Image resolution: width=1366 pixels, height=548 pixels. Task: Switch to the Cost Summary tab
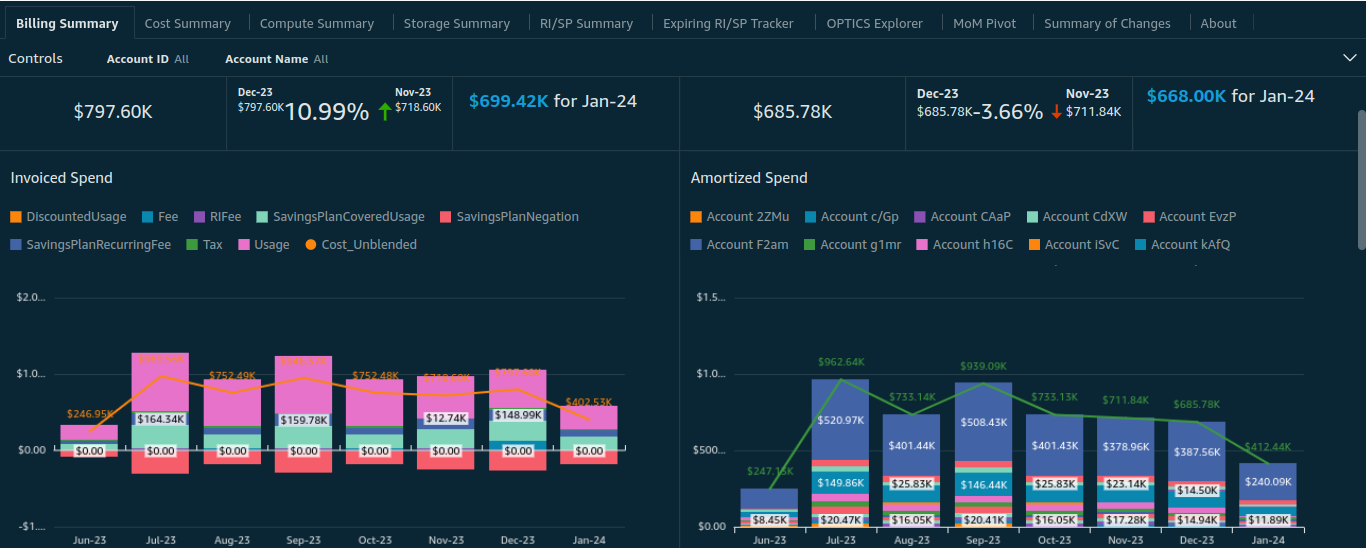click(x=187, y=23)
